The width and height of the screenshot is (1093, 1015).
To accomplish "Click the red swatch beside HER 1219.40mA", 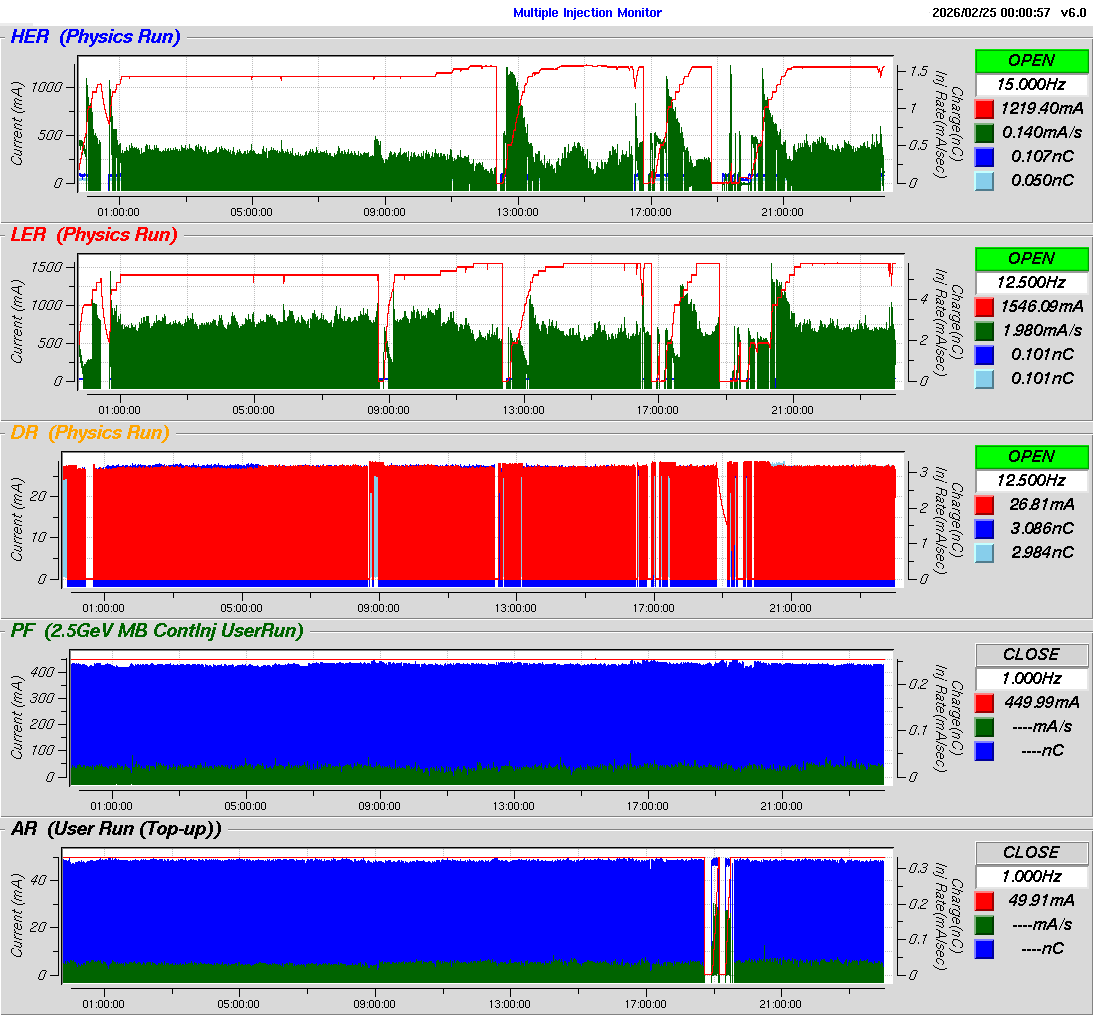I will tap(985, 108).
